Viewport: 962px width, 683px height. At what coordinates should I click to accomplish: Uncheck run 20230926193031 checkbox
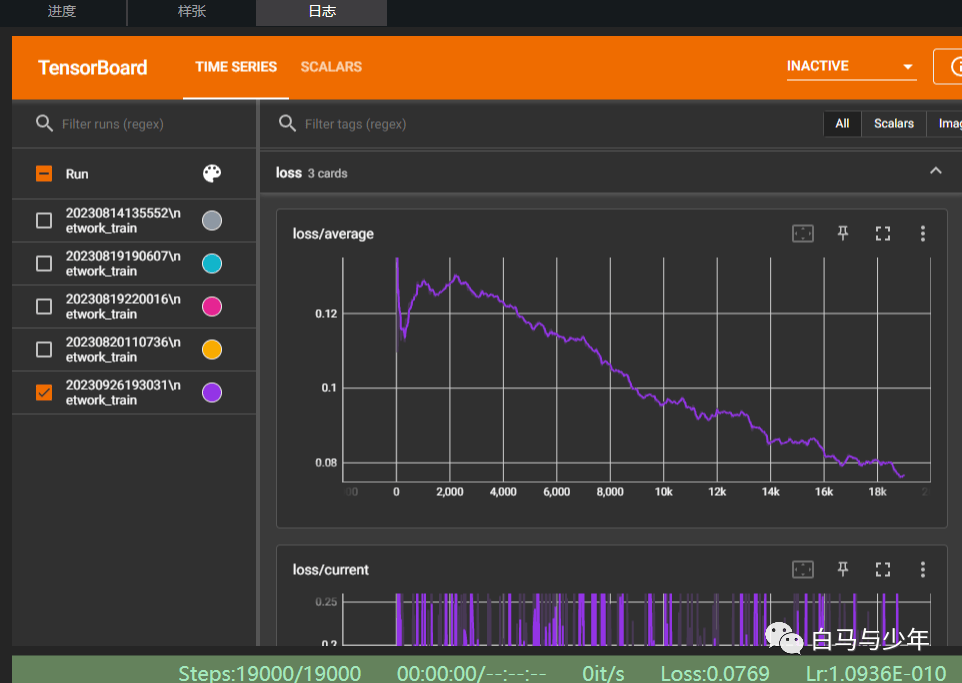[44, 392]
